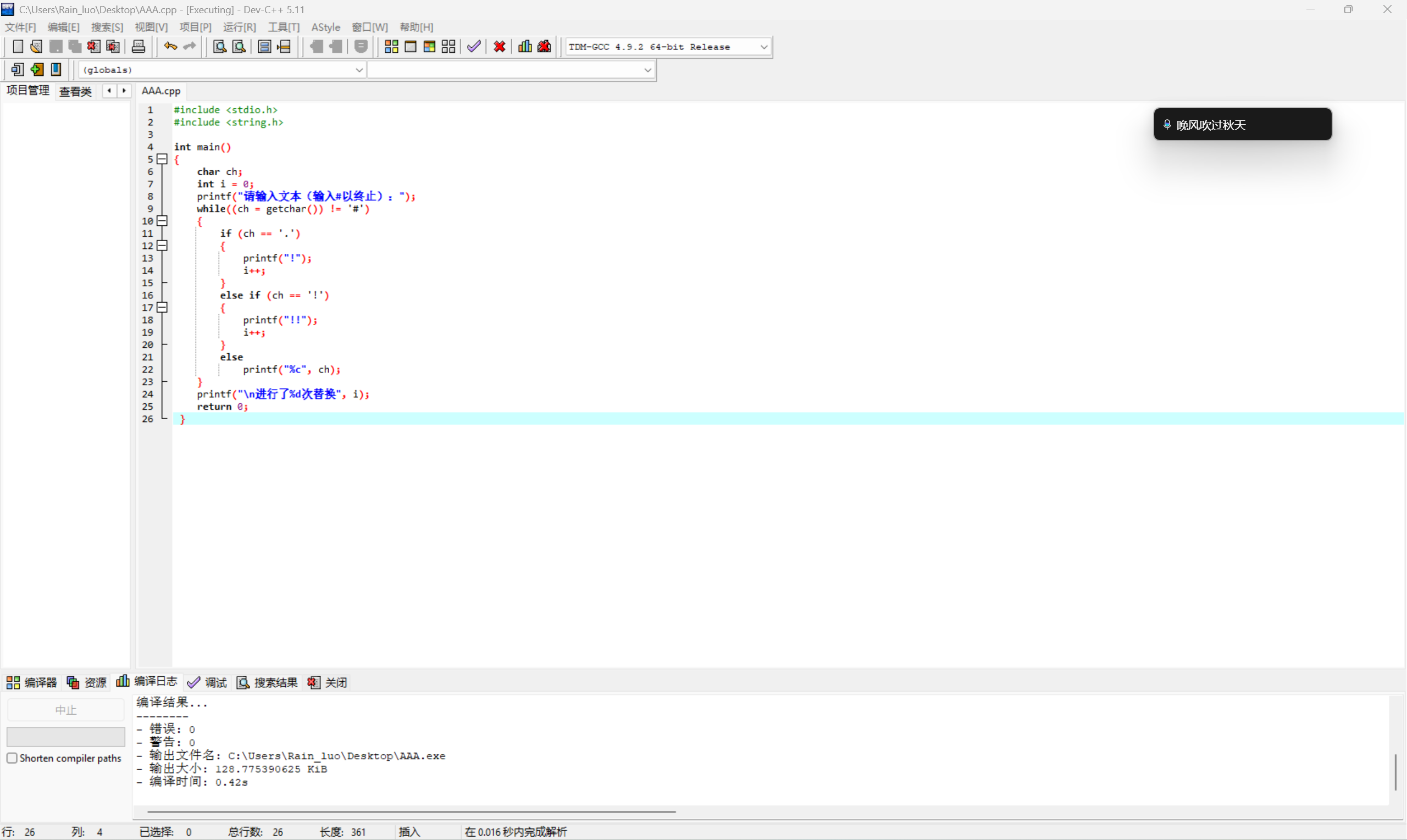Click the bar chart profile analysis icon

[525, 46]
